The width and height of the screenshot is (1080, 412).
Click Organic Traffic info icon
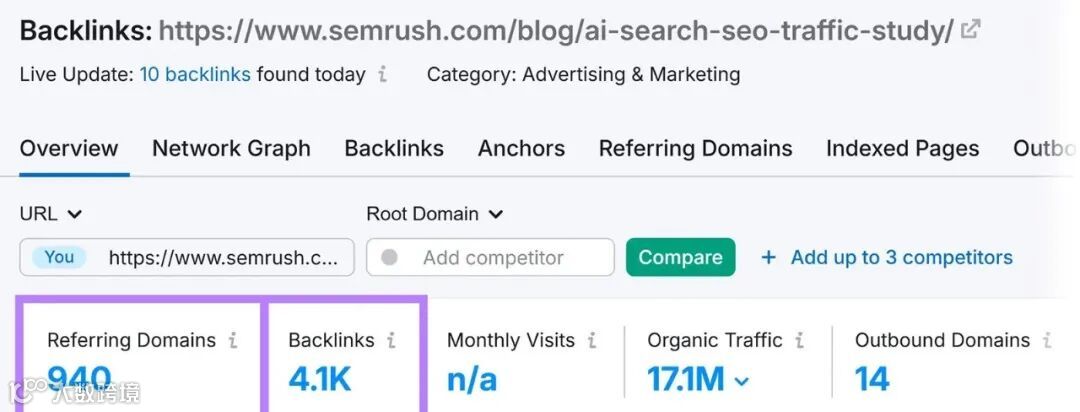(799, 341)
